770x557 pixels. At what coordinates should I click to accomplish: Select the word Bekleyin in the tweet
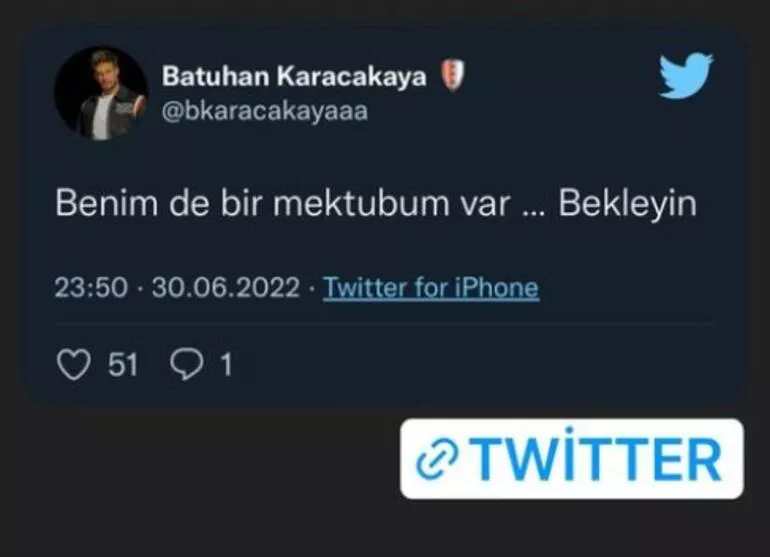[x=628, y=203]
